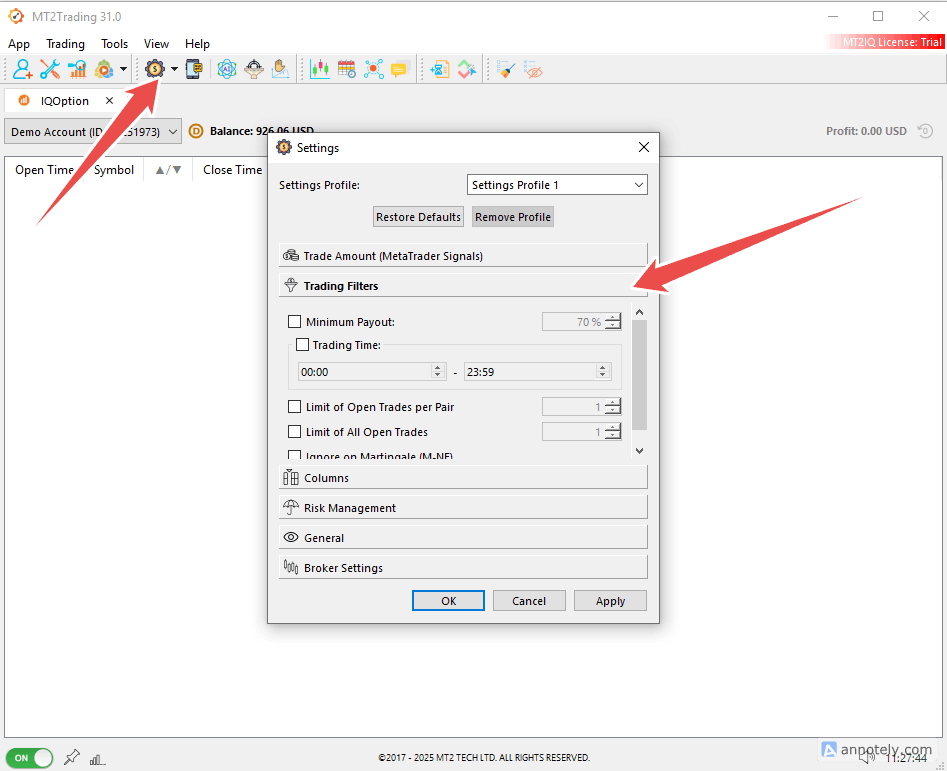This screenshot has height=771, width=947.
Task: Expand the Trade Amount (MetaTrader Signals) section
Action: pyautogui.click(x=463, y=255)
